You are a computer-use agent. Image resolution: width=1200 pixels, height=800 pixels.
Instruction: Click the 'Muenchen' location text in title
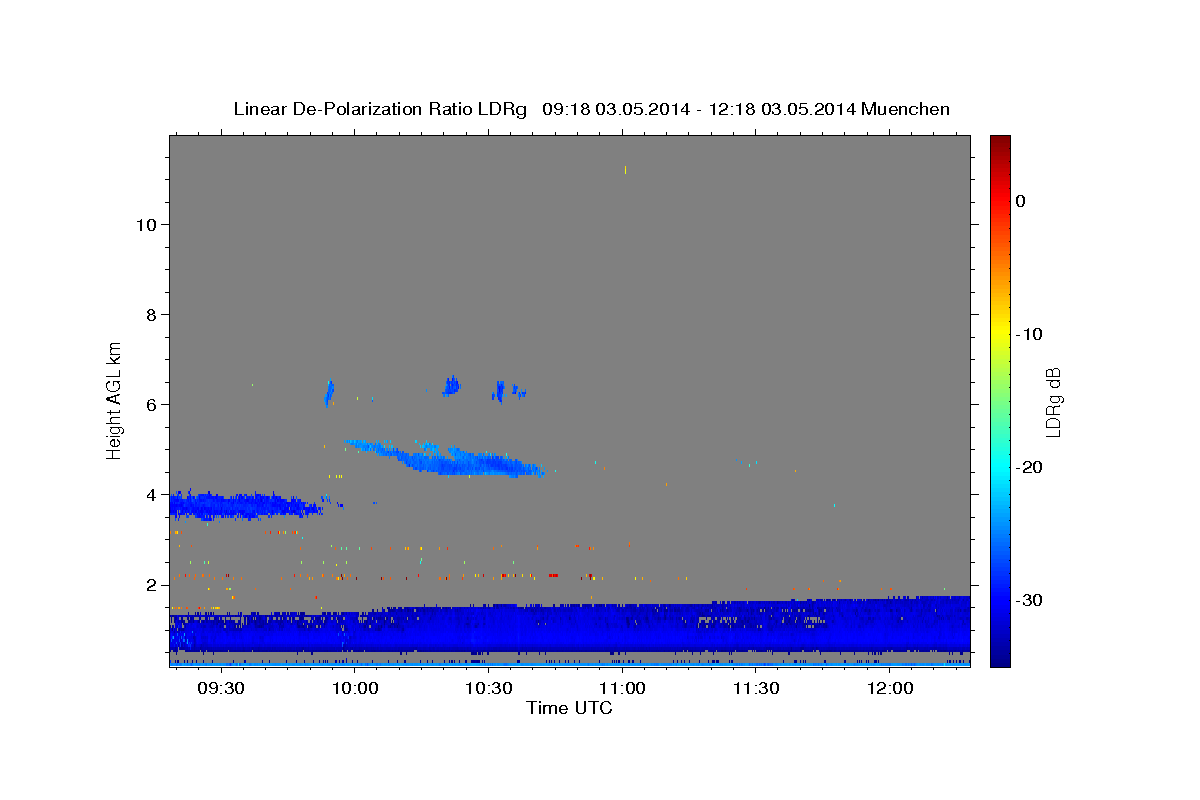pos(906,109)
